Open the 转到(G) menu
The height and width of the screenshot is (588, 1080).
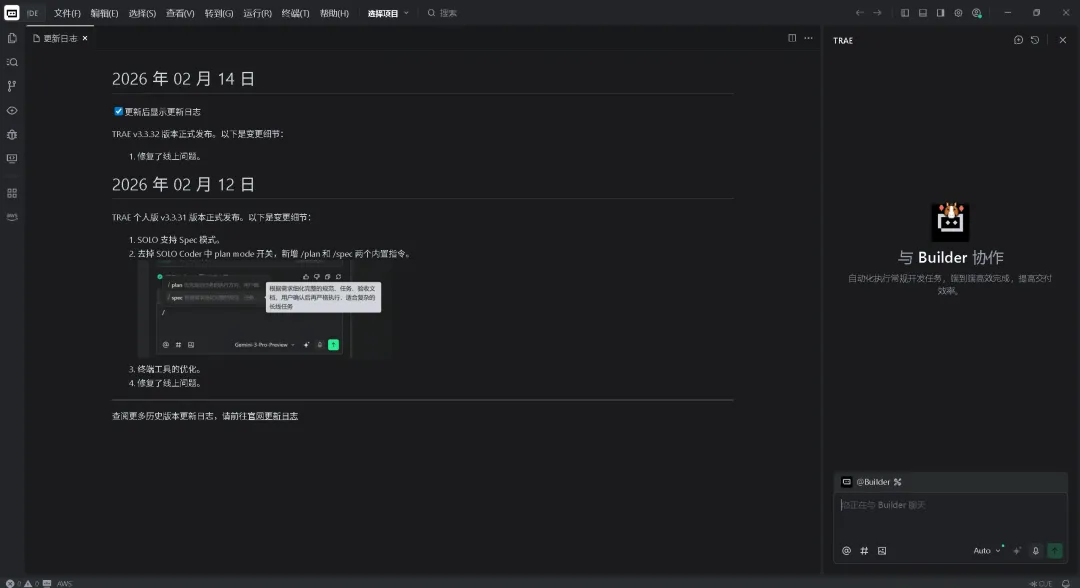point(219,13)
